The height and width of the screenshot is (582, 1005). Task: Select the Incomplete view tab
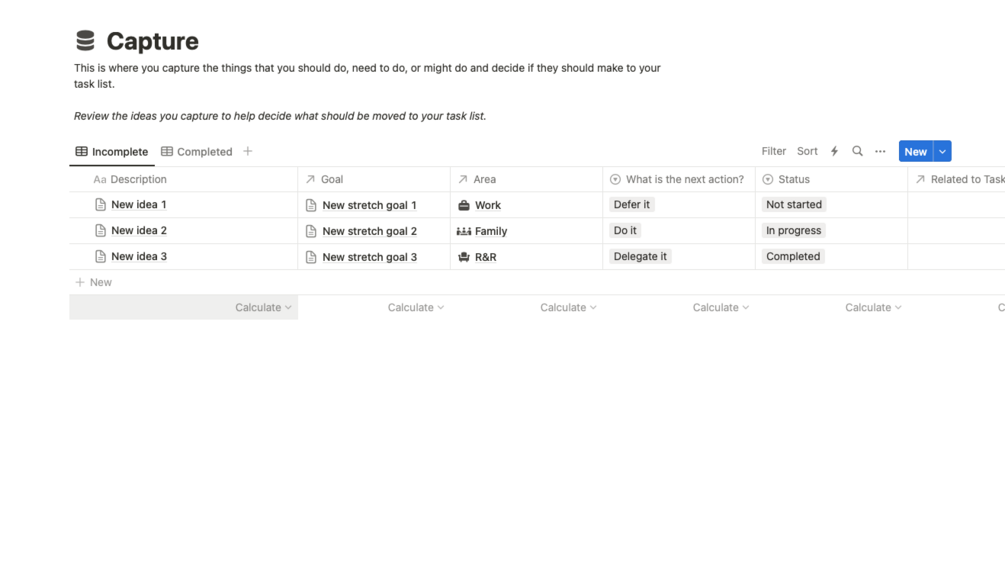(112, 152)
